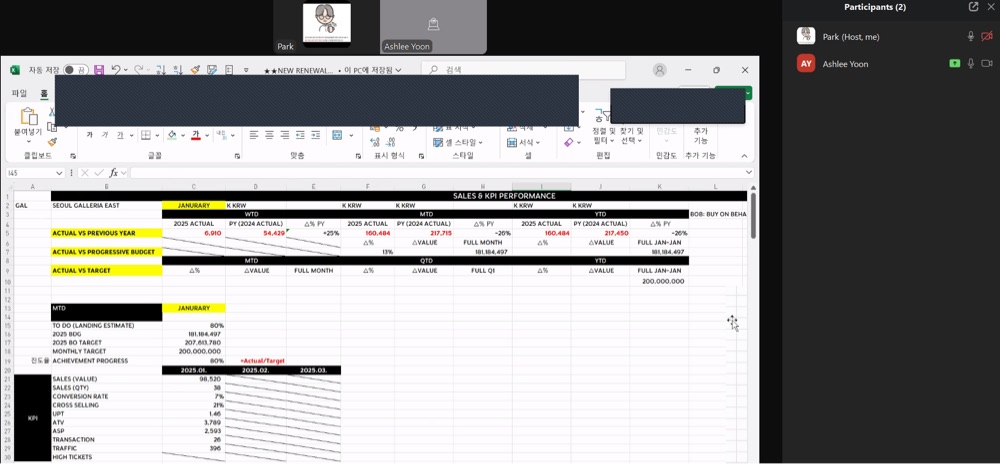Click the merge cells icon
This screenshot has height=464, width=1000.
click(337, 135)
